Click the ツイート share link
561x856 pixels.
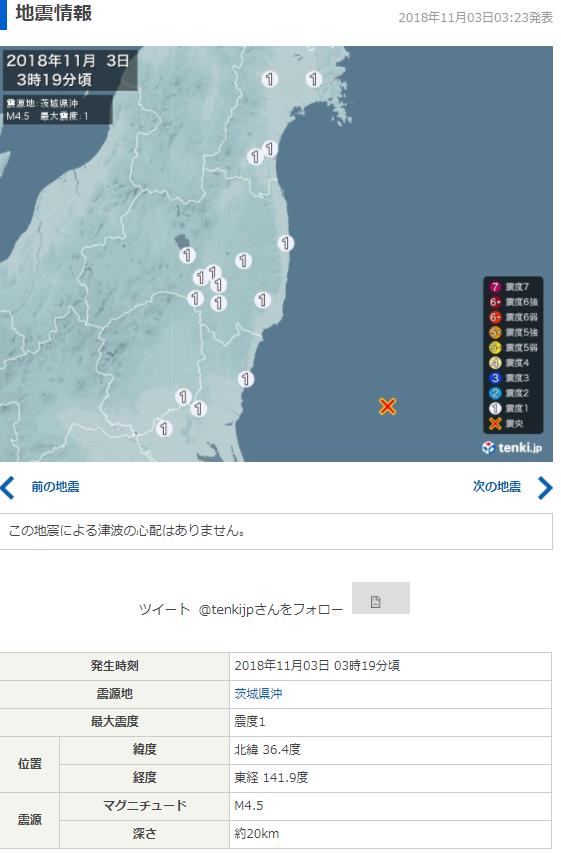pos(164,609)
